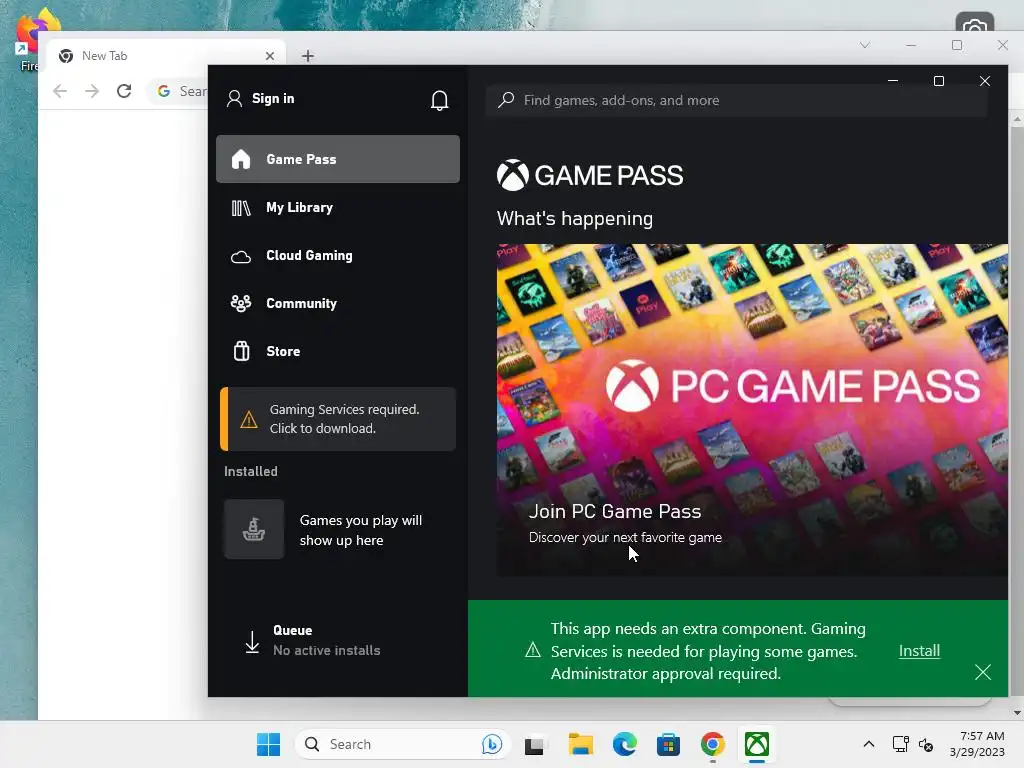This screenshot has height=768, width=1024.
Task: Expand the system tray hidden icons chevron
Action: point(869,744)
